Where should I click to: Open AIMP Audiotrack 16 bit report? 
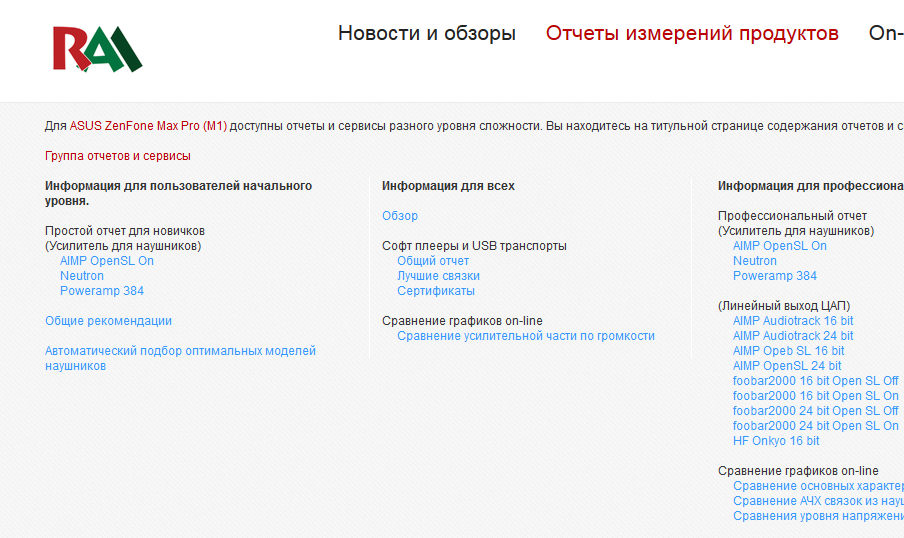(793, 321)
